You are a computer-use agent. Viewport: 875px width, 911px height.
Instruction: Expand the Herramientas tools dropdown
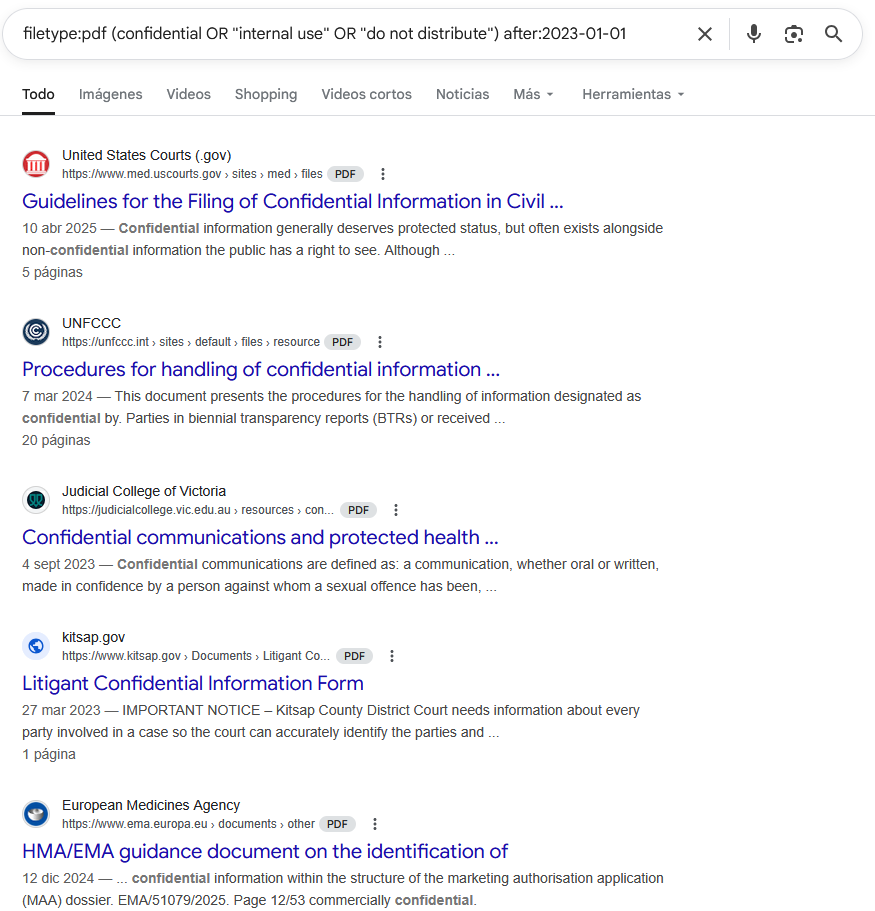633,94
